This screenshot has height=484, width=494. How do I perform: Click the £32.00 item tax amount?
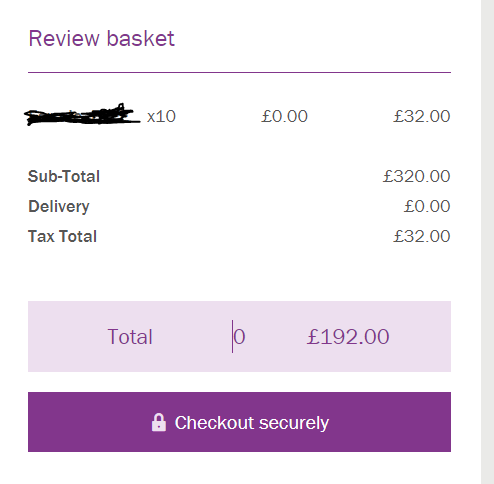point(422,116)
